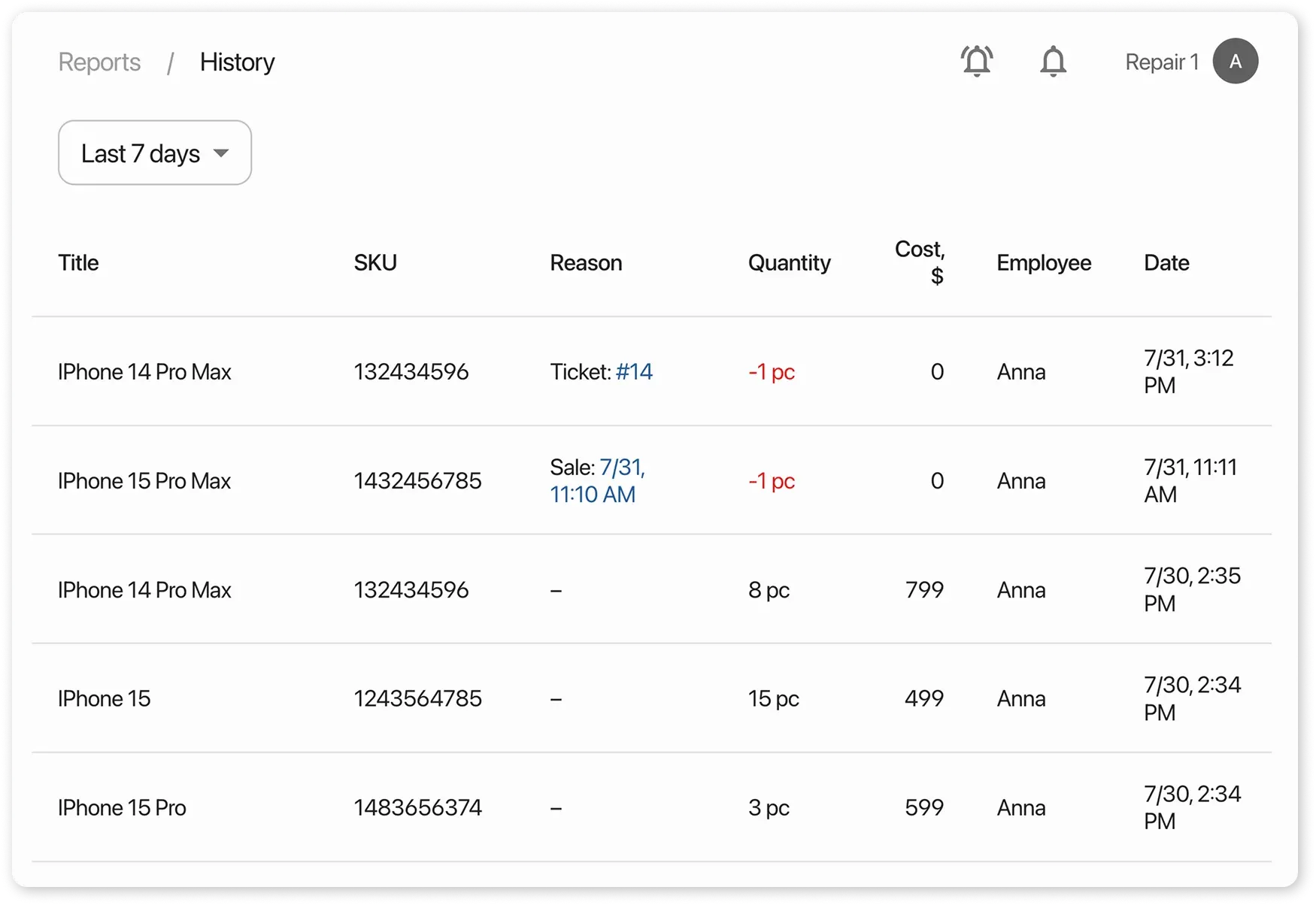Select the iPhone 15 Pro row title
Image resolution: width=1316 pixels, height=905 pixels.
(x=122, y=808)
